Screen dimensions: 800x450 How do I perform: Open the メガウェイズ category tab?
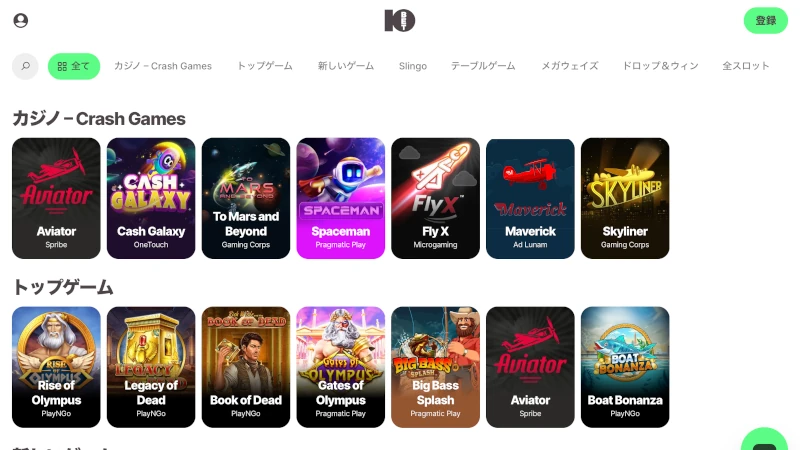click(x=569, y=66)
